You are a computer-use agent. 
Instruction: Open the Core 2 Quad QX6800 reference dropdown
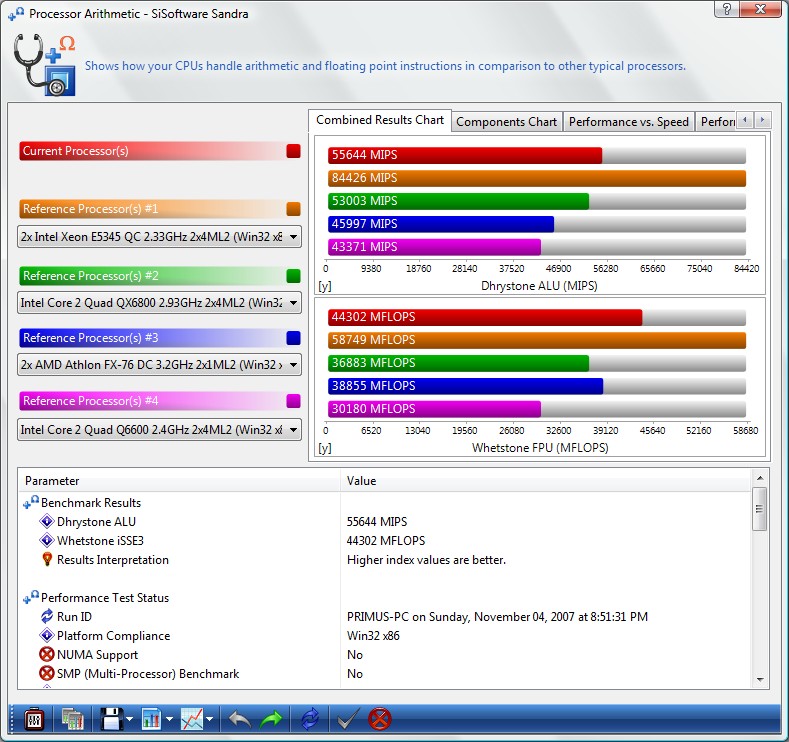[x=160, y=303]
